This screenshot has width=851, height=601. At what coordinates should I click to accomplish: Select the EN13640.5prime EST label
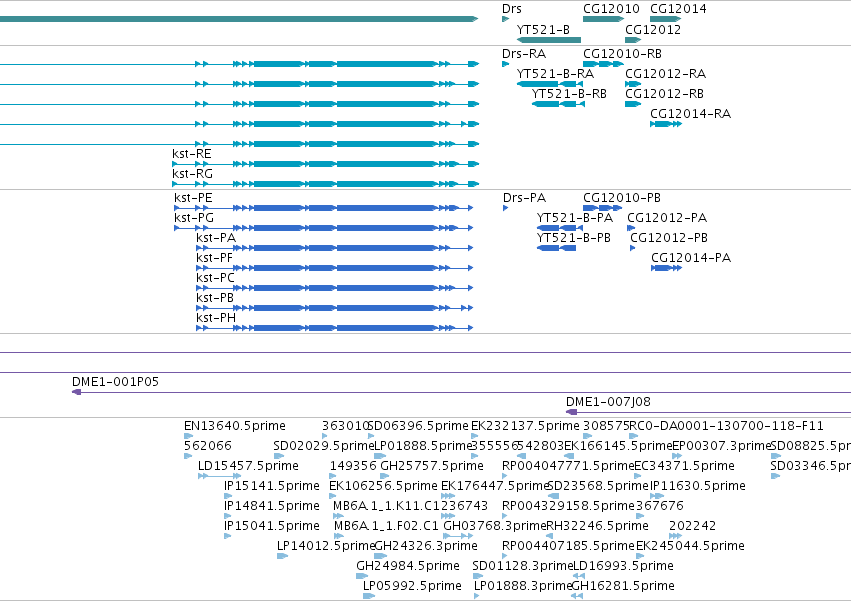point(234,426)
